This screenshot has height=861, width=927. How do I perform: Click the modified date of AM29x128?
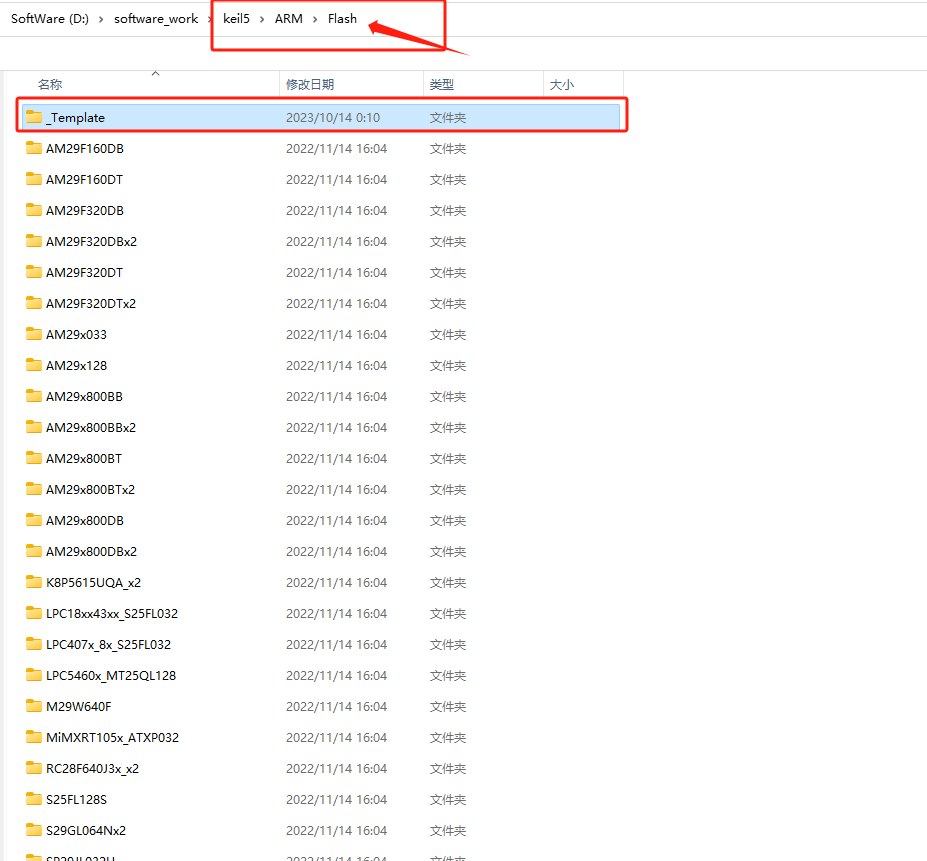[x=336, y=365]
